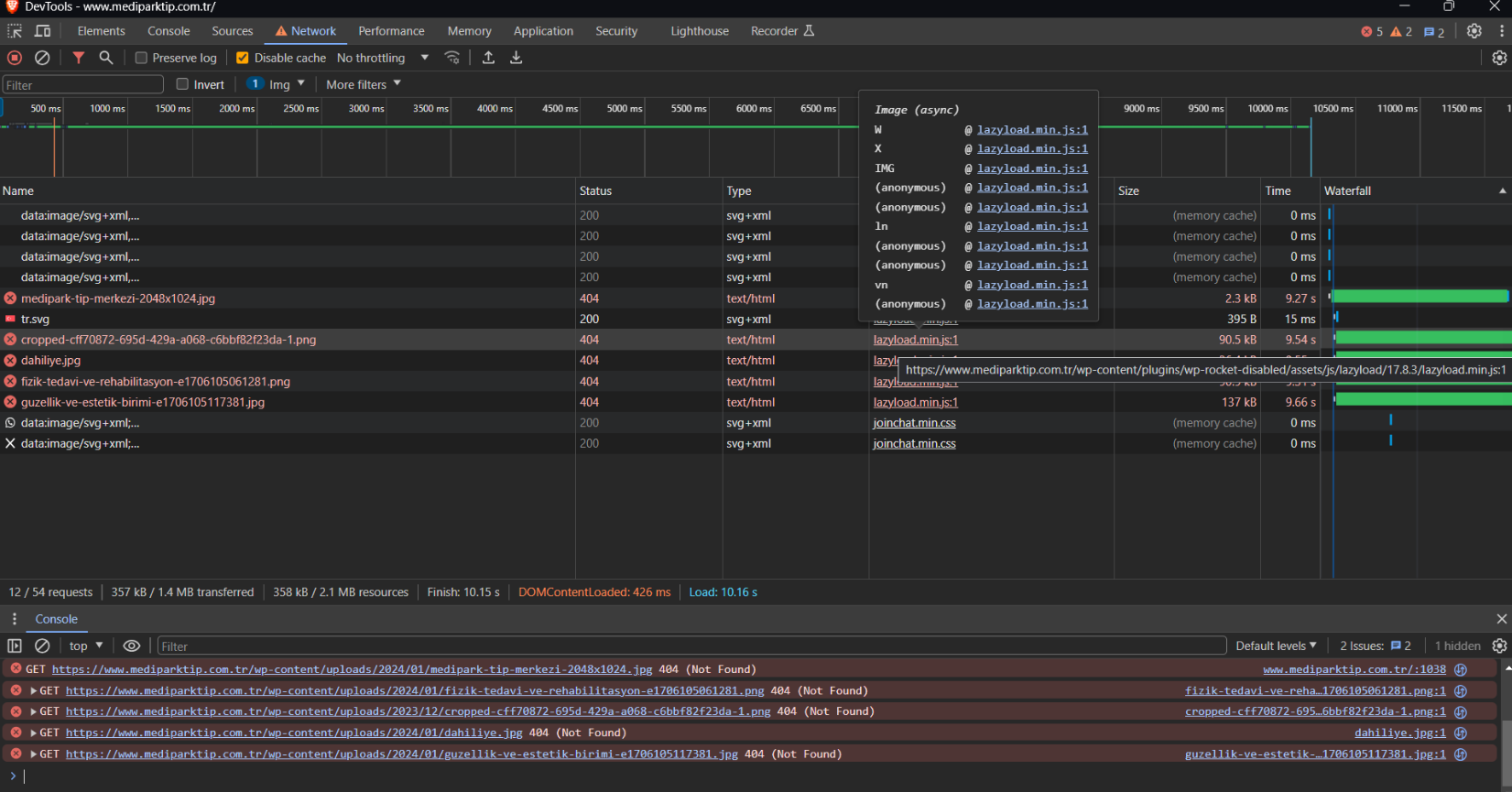Open the Sources tab
1512x792 pixels.
(x=233, y=31)
